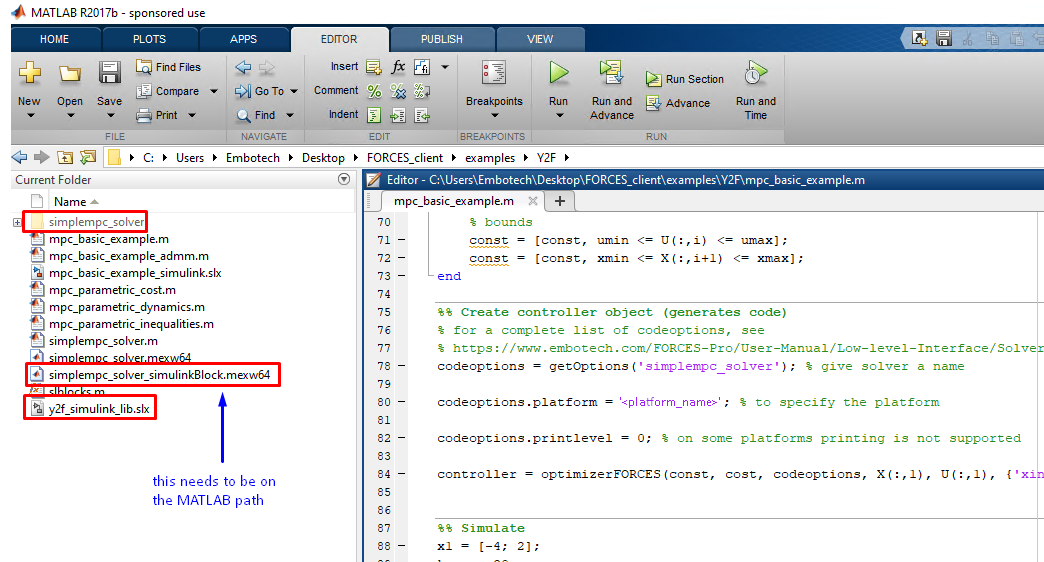Switch to the HOME ribbon tab
The width and height of the screenshot is (1044, 562).
pyautogui.click(x=54, y=39)
